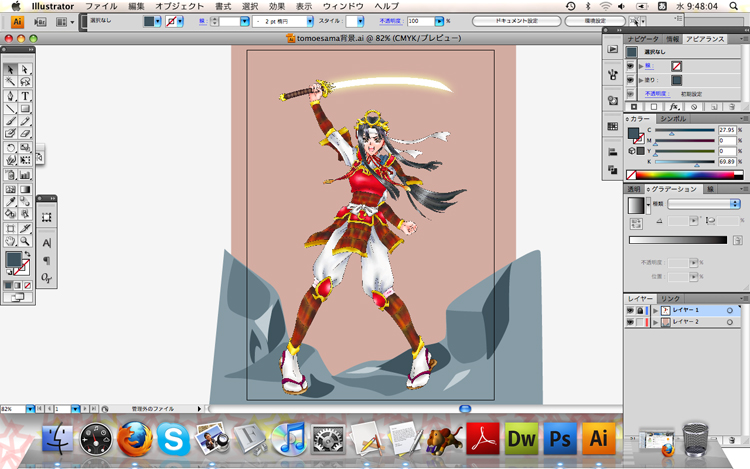This screenshot has height=469, width=750.
Task: Toggle visibility of レイヤー 2
Action: [630, 322]
